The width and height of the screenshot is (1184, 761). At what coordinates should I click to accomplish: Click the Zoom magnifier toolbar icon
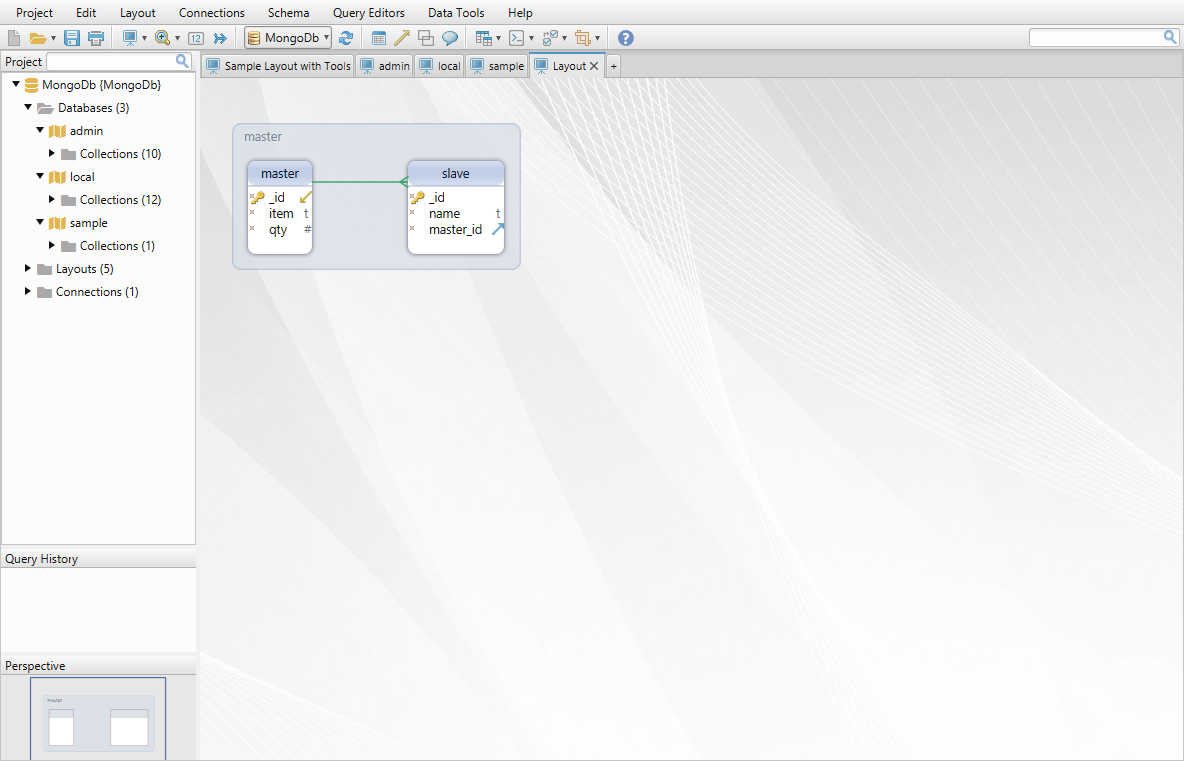(162, 38)
